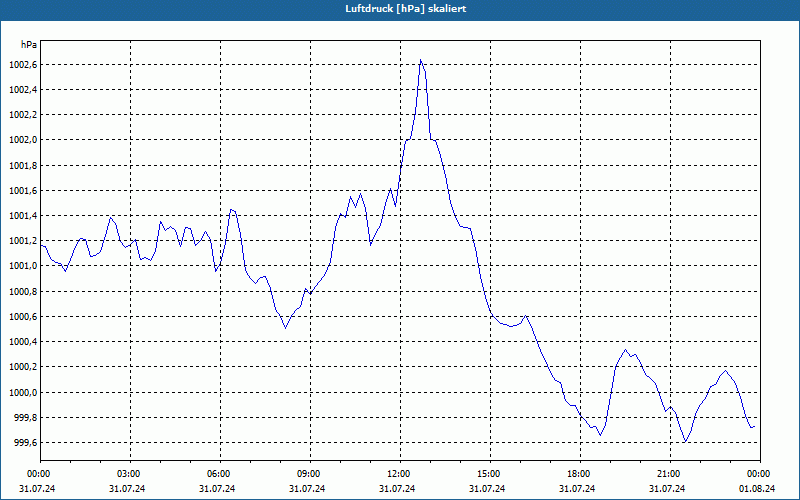Screen dimensions: 800x500
Task: Click the '31.07.24' date under 15:00
Action: click(487, 489)
